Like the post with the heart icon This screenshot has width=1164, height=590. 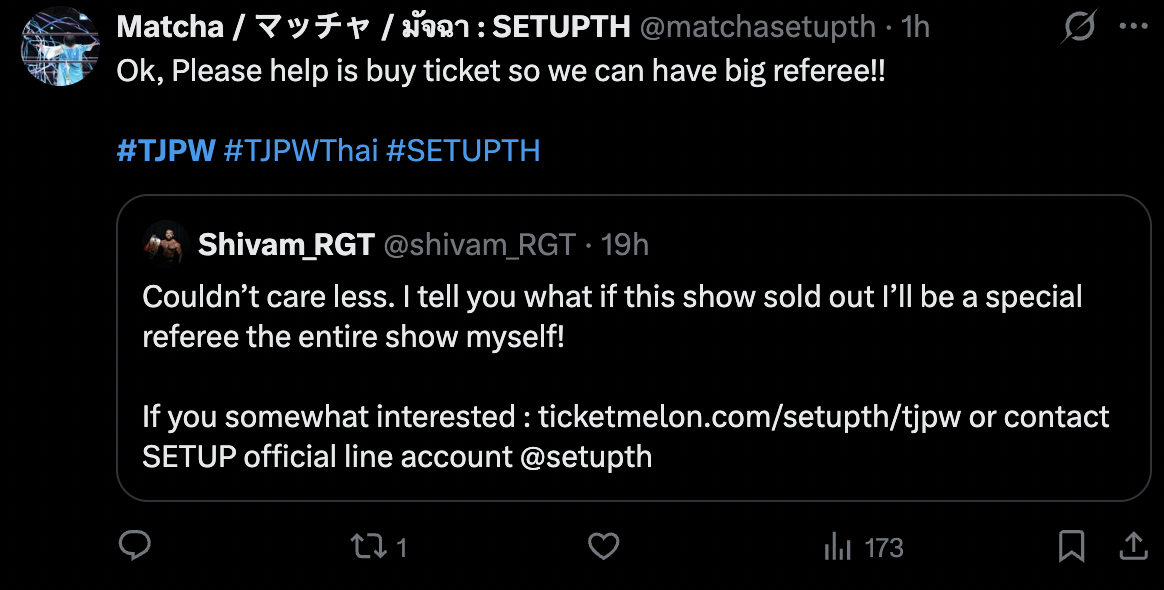click(x=604, y=547)
